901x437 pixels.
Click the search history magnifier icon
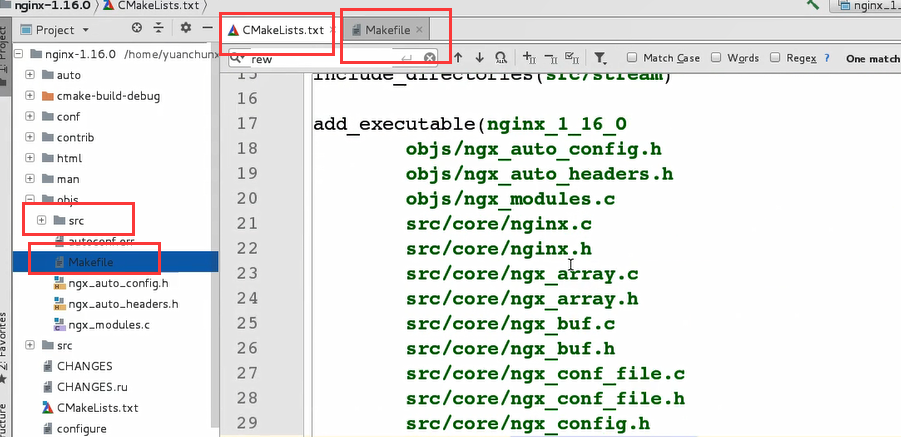(237, 57)
